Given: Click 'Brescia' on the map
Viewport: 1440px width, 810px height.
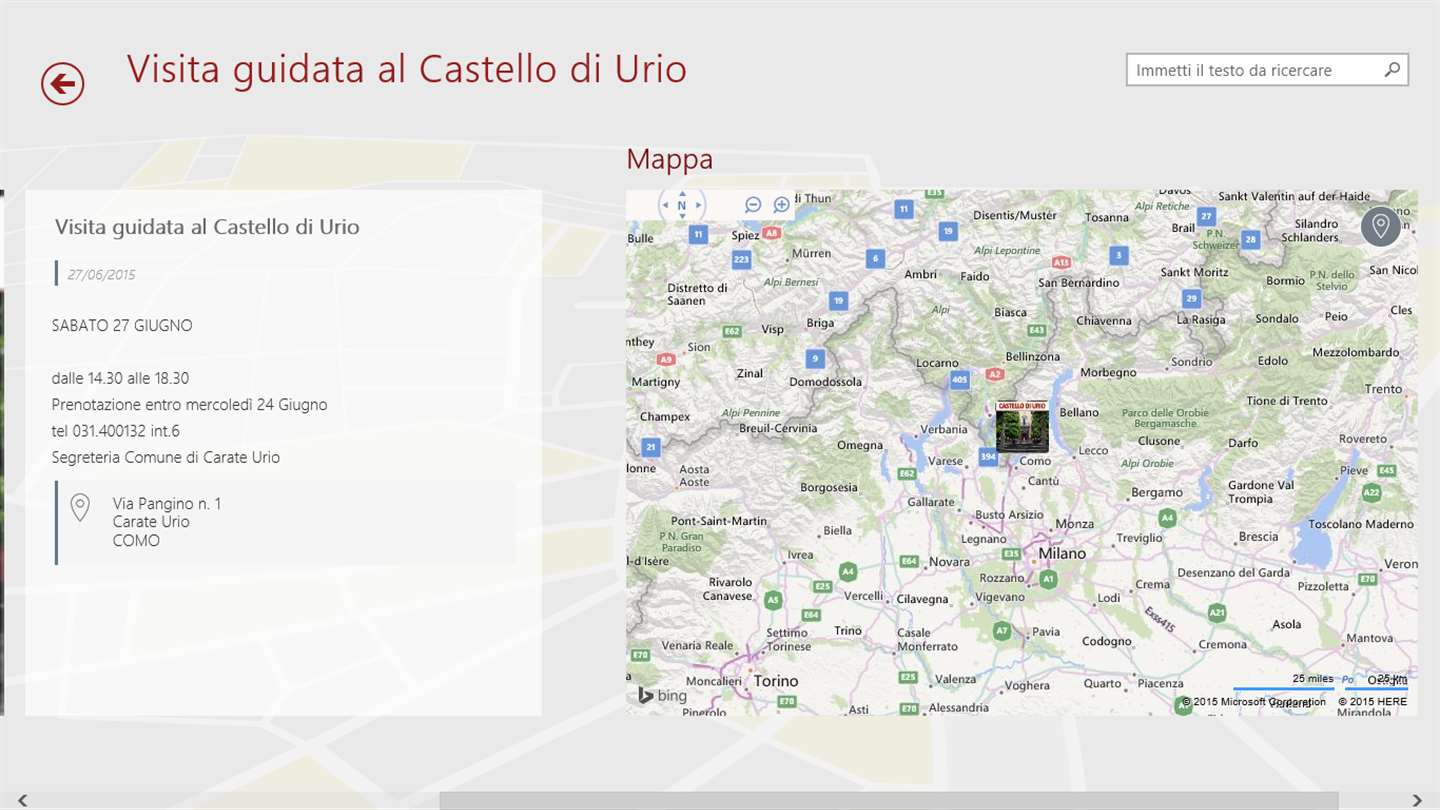Looking at the screenshot, I should pyautogui.click(x=1258, y=537).
